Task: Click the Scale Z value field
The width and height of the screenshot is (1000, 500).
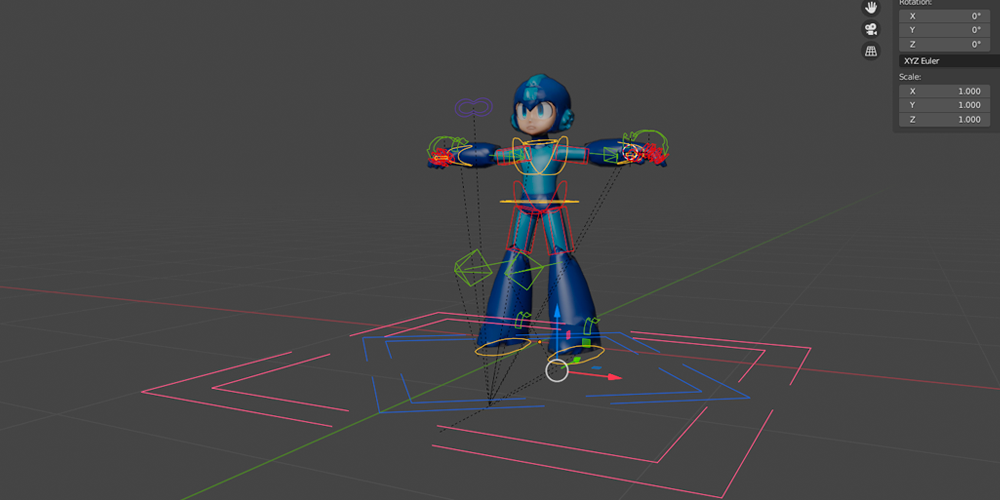Action: [x=945, y=119]
